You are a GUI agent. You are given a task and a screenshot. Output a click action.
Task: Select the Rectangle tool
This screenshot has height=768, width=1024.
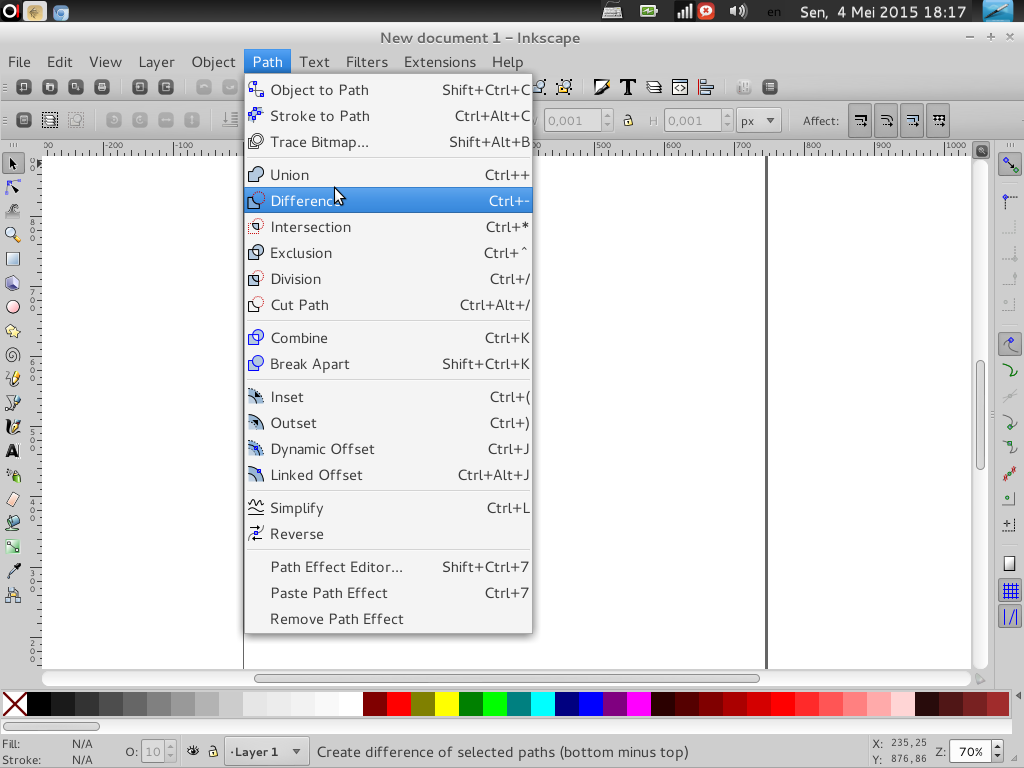click(x=14, y=258)
